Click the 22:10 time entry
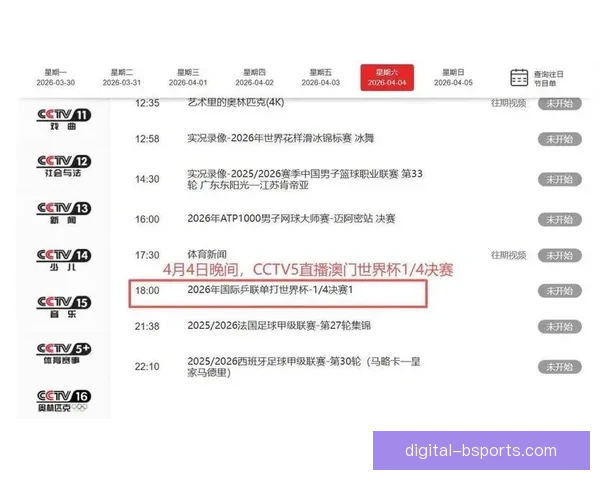The height and width of the screenshot is (480, 600). coord(147,367)
